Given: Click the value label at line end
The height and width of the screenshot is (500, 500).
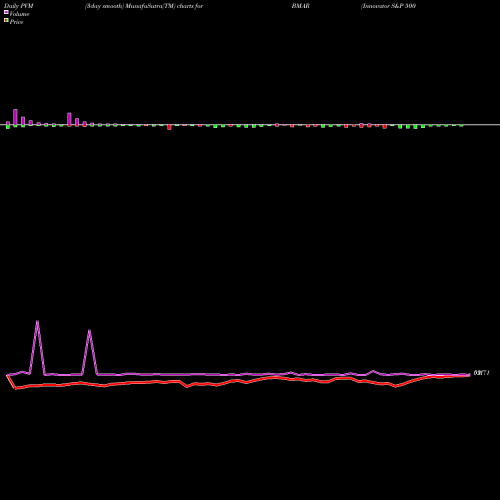Looking at the screenshot, I should [481, 373].
